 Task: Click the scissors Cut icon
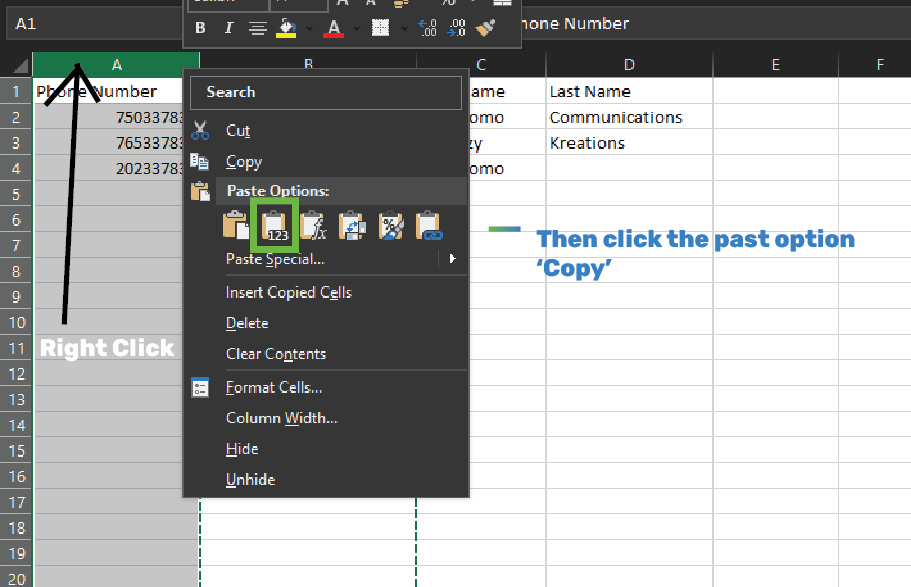200,131
